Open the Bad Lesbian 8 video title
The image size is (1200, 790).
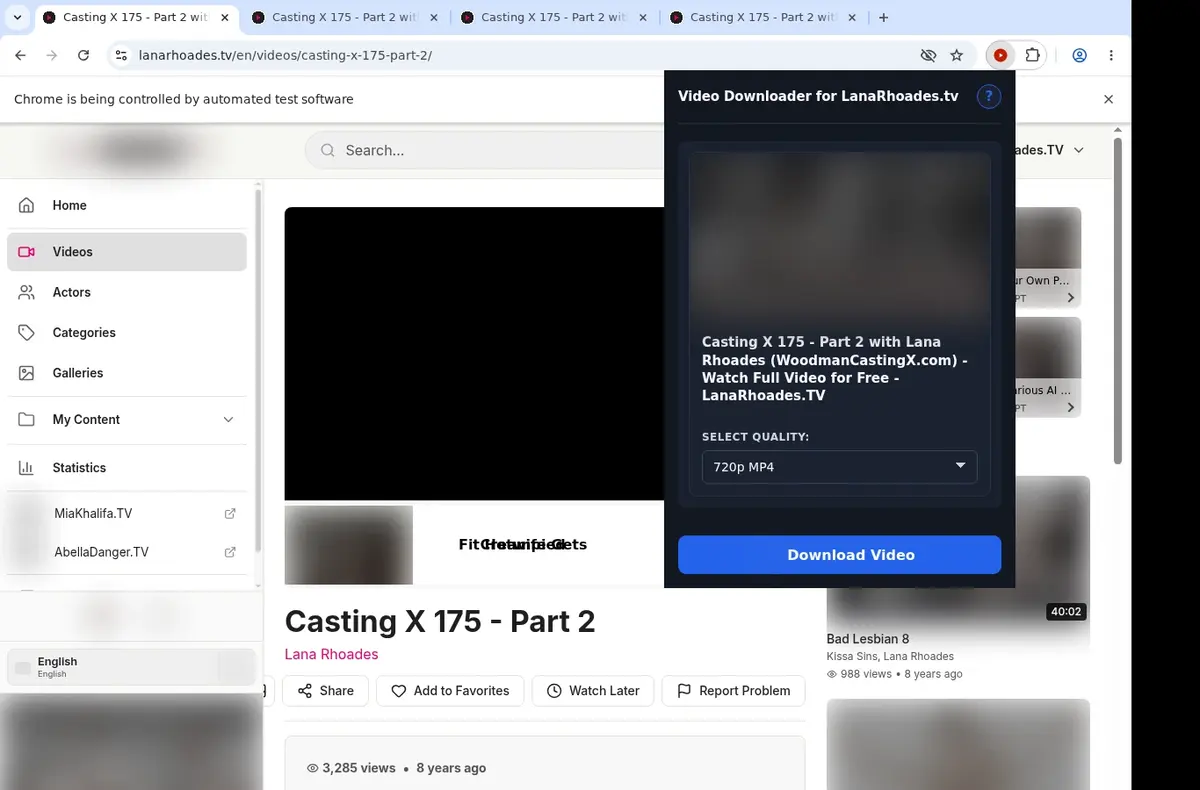(x=868, y=639)
